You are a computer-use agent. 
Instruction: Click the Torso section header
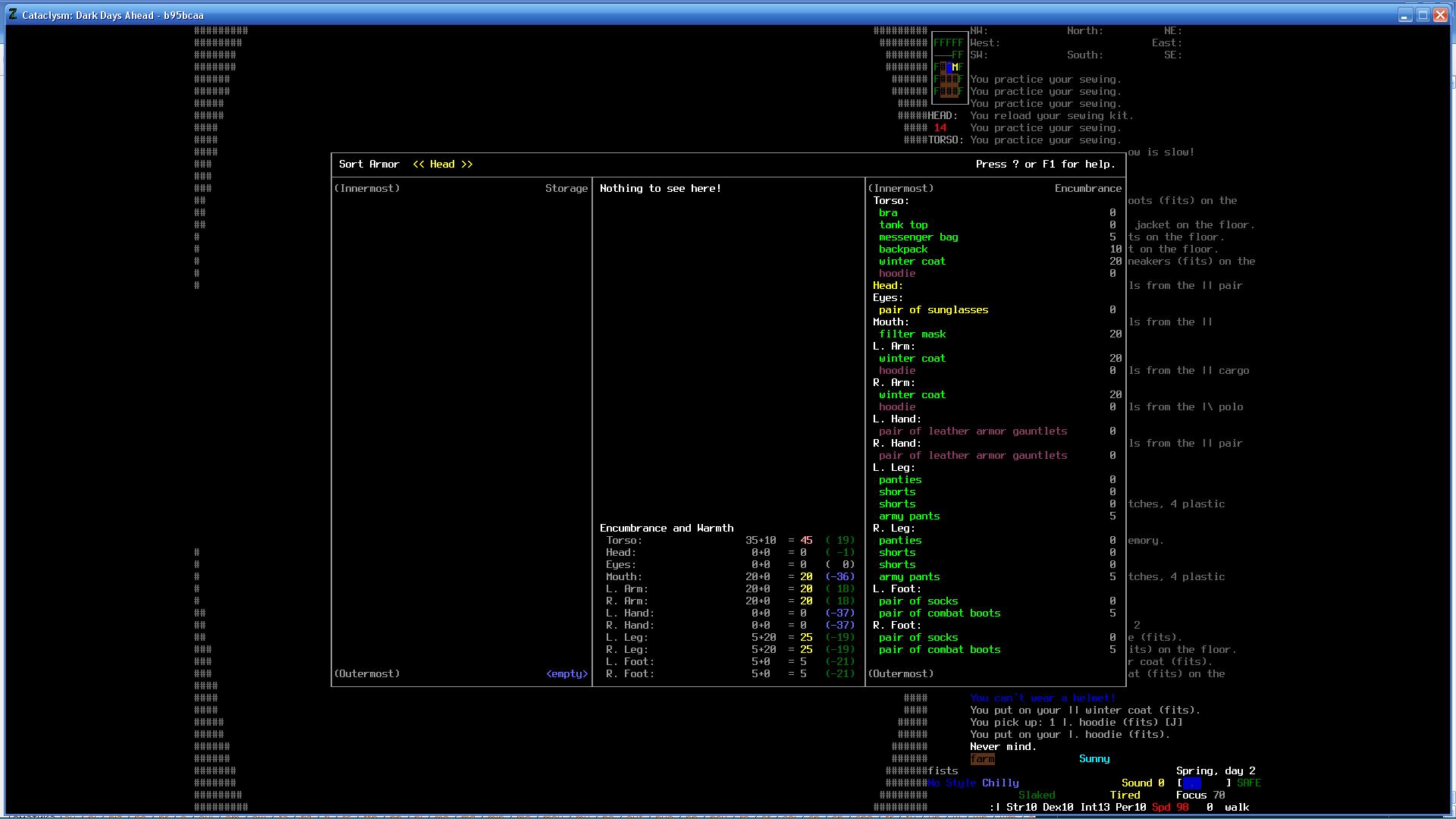point(890,201)
